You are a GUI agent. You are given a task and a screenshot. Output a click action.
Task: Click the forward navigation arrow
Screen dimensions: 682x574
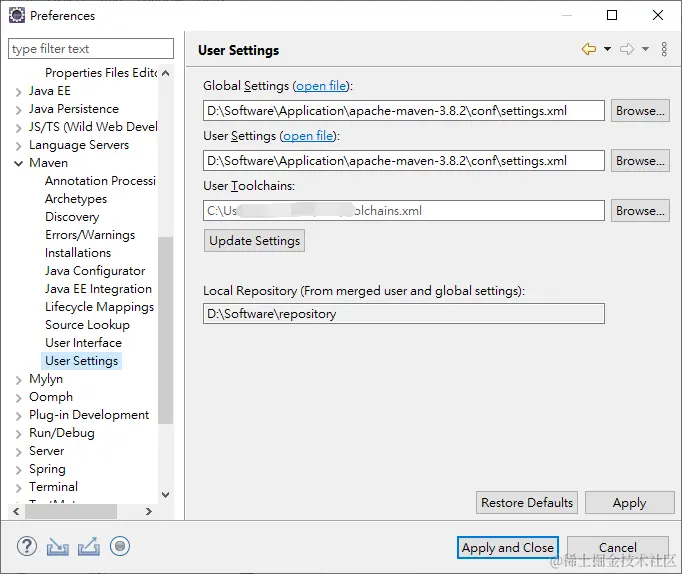point(627,49)
